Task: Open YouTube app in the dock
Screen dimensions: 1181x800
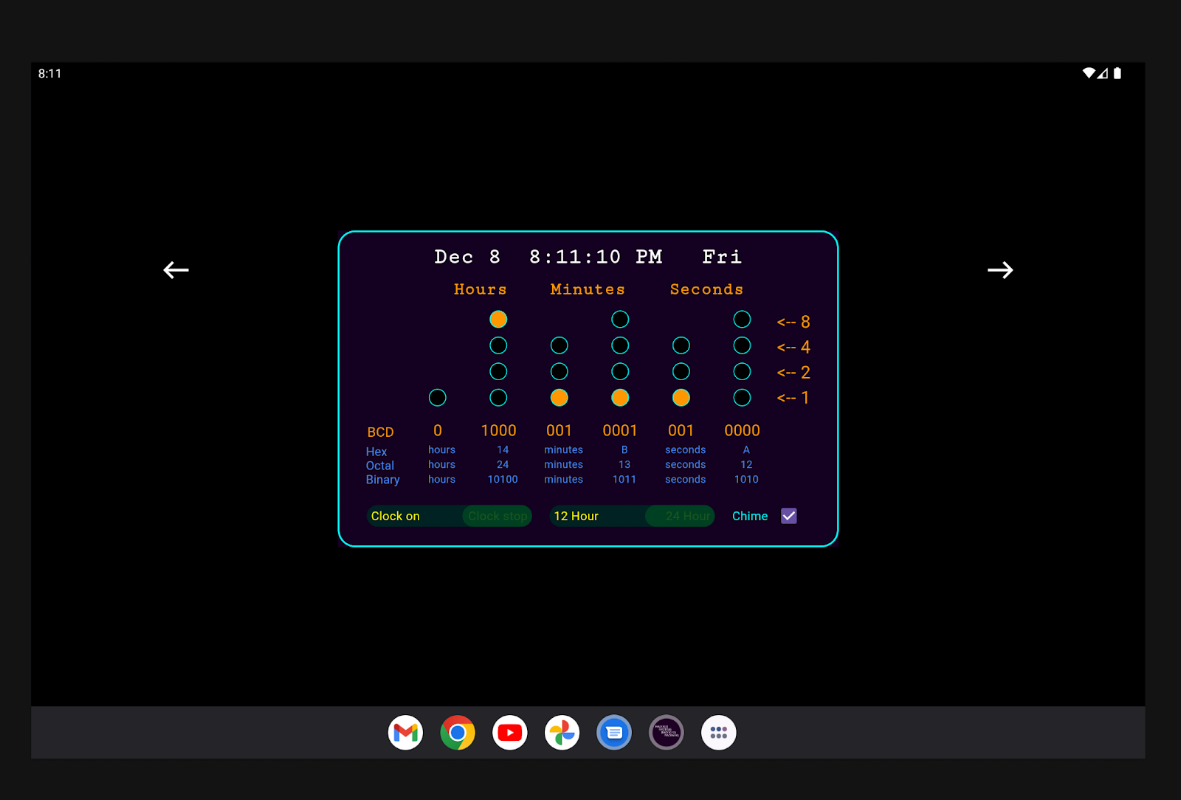Action: (510, 732)
